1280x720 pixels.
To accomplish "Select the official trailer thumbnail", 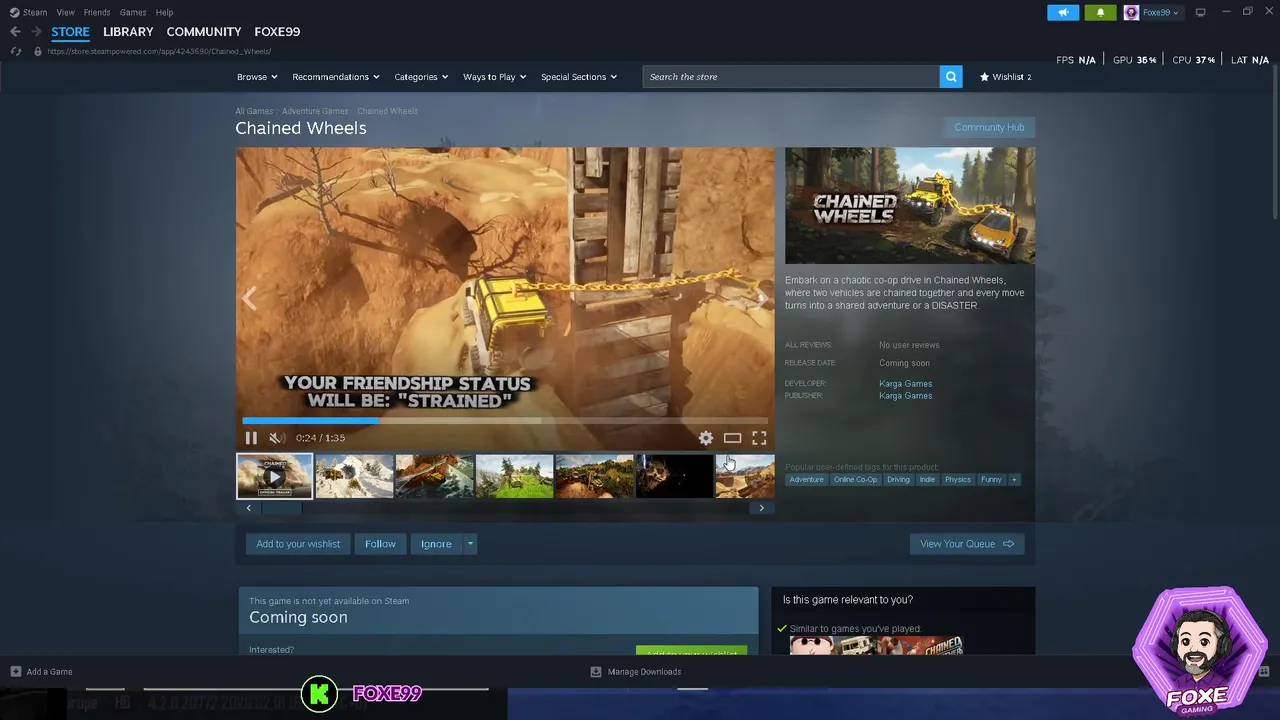I will click(274, 476).
